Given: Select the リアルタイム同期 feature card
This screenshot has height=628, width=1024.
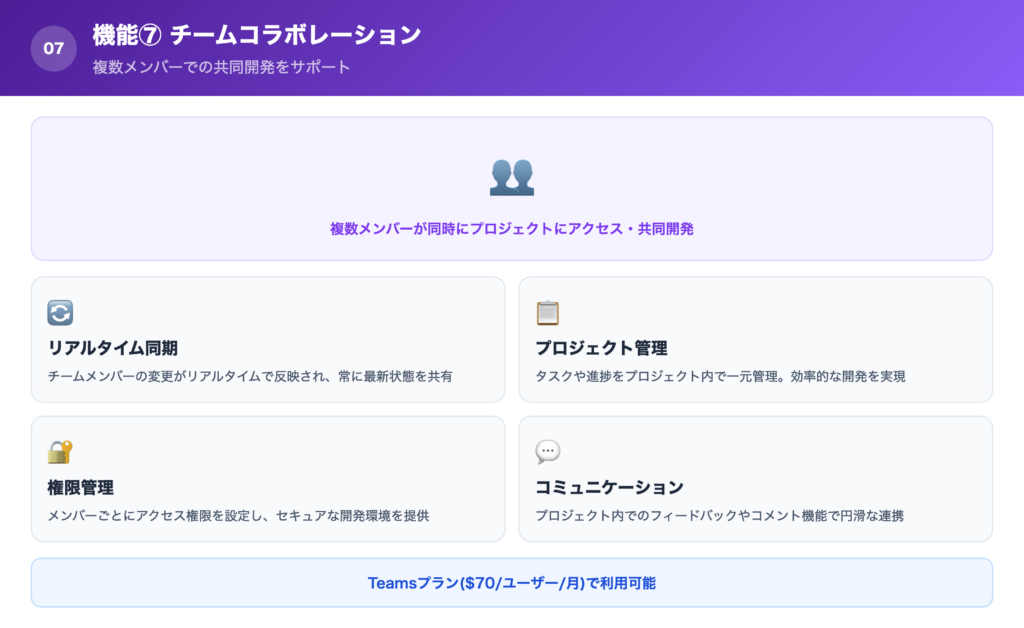Looking at the screenshot, I should pos(268,339).
